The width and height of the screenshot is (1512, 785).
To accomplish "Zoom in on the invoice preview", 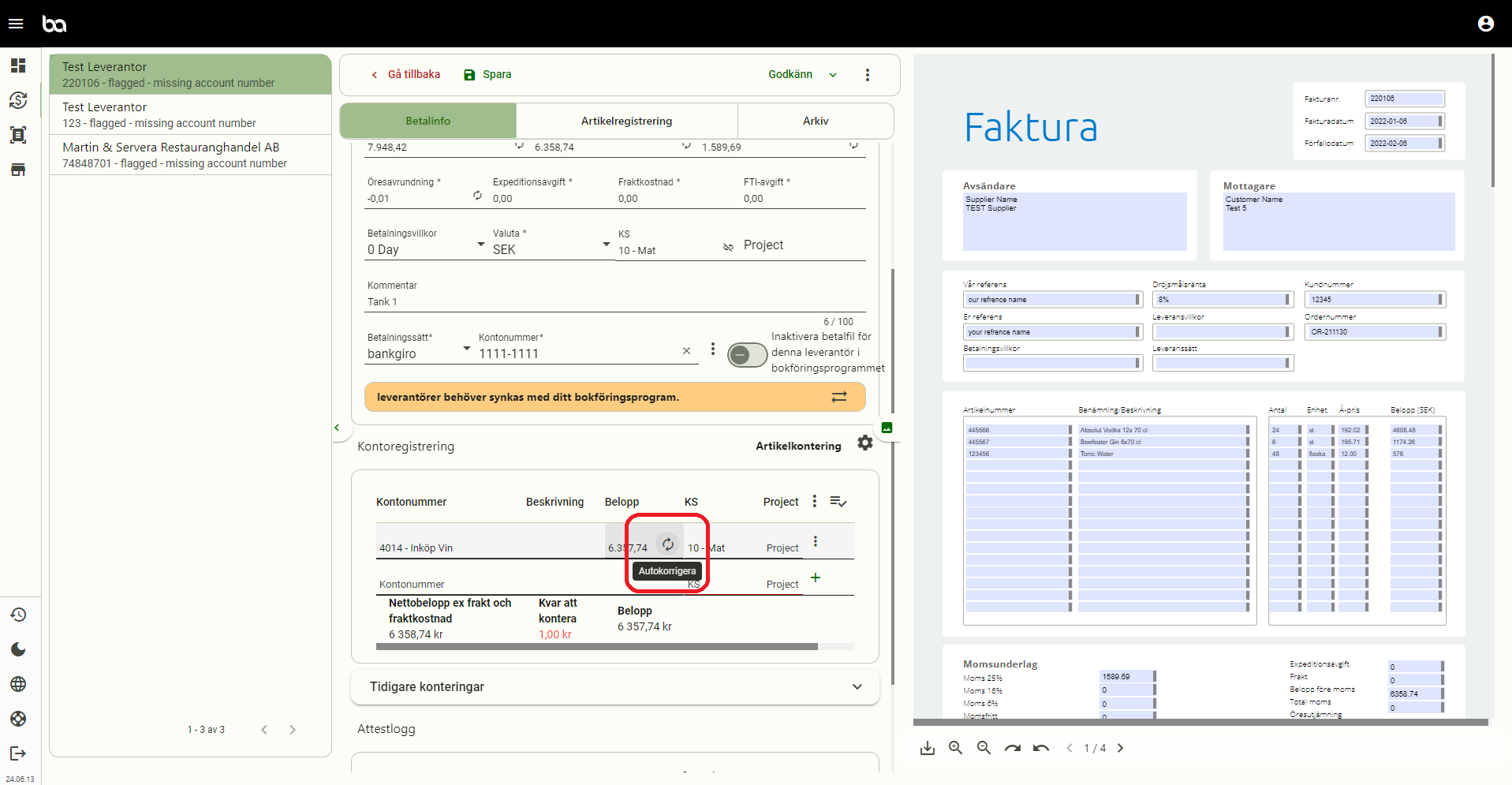I will 955,748.
